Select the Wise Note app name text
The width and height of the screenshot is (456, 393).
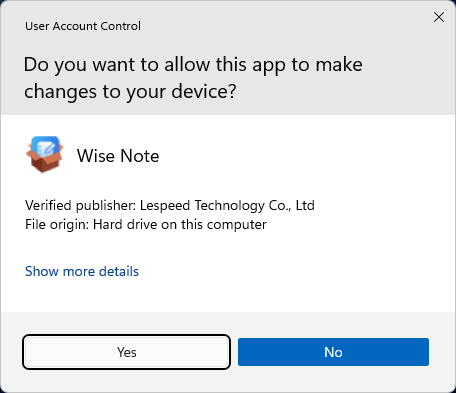118,156
